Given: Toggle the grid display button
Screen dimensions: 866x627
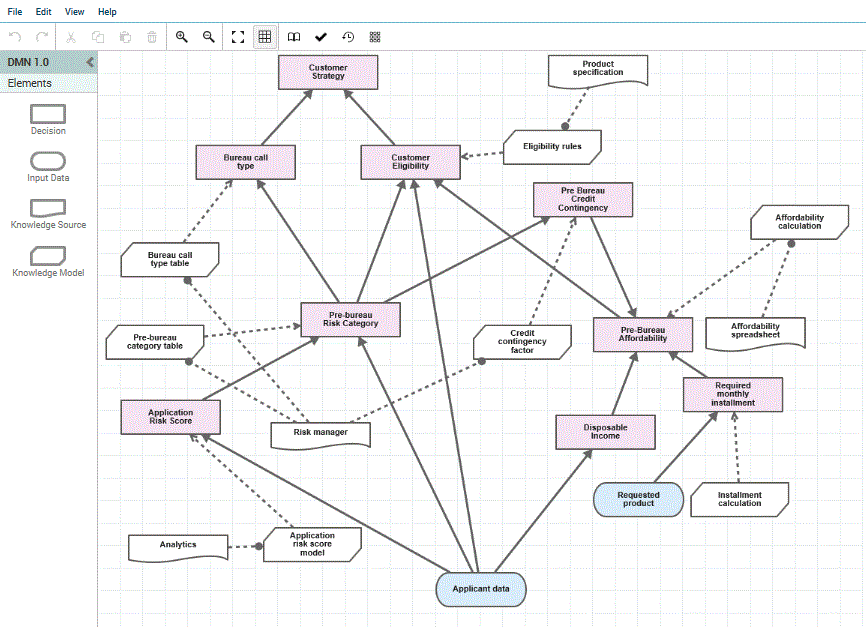Looking at the screenshot, I should coord(265,37).
